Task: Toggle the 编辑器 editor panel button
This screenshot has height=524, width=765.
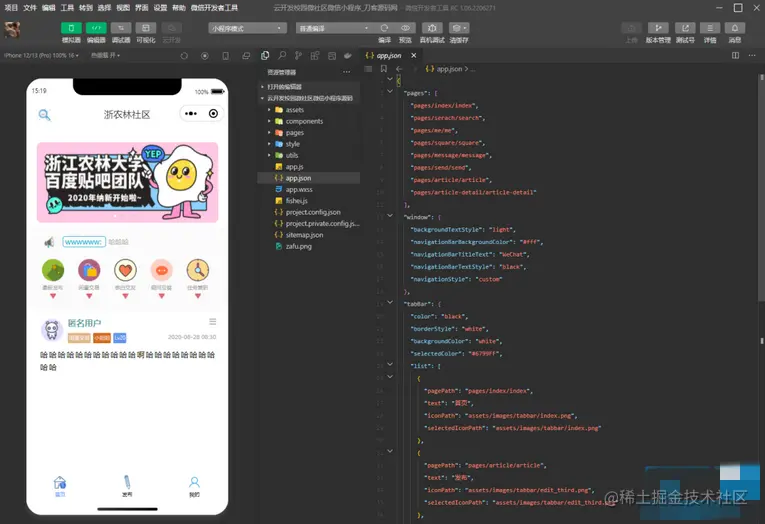Action: [96, 28]
